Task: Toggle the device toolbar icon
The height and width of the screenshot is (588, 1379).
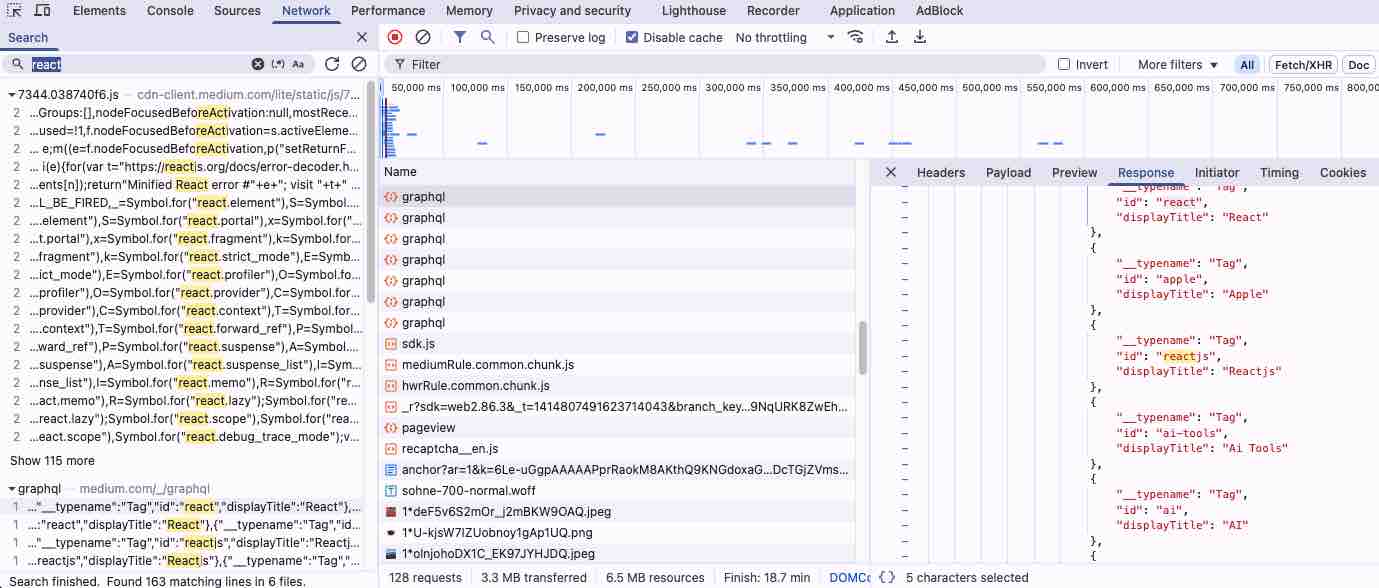Action: point(43,10)
